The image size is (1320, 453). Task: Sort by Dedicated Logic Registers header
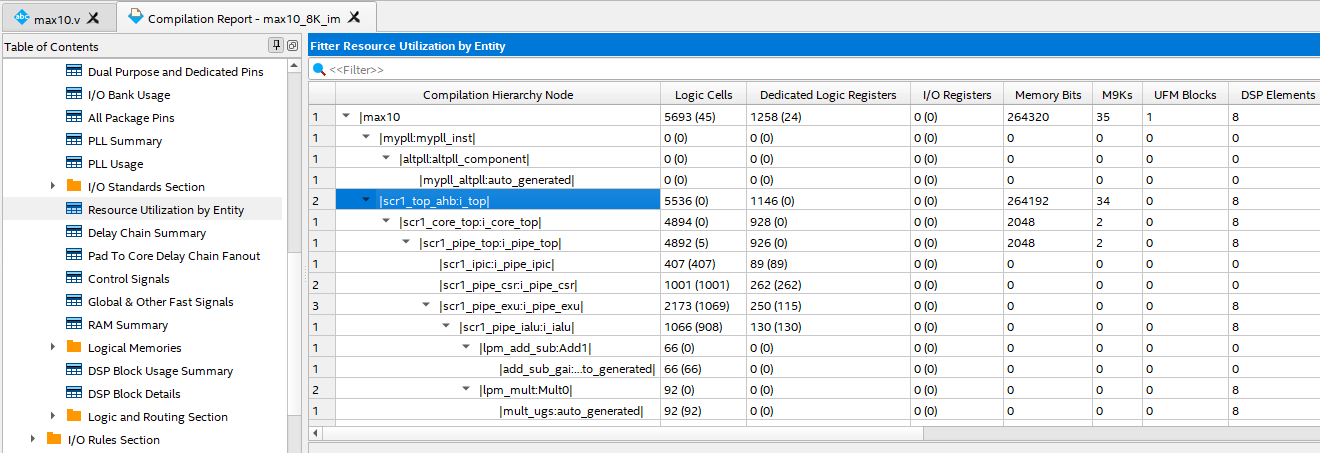click(828, 95)
